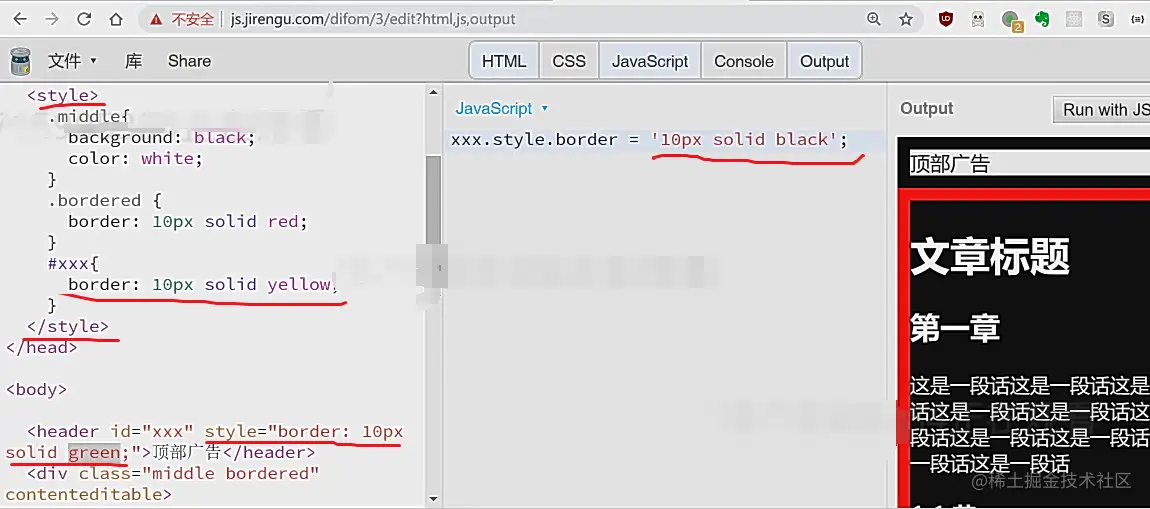
Task: Open the Share menu
Action: [189, 61]
